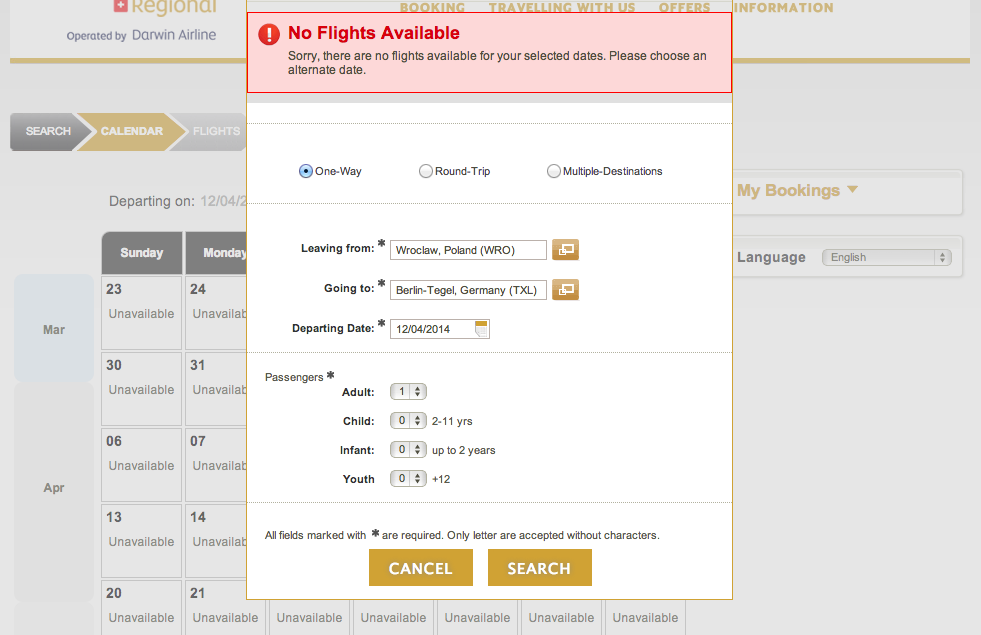Click the Monday column header
The height and width of the screenshot is (635, 981).
coord(216,253)
